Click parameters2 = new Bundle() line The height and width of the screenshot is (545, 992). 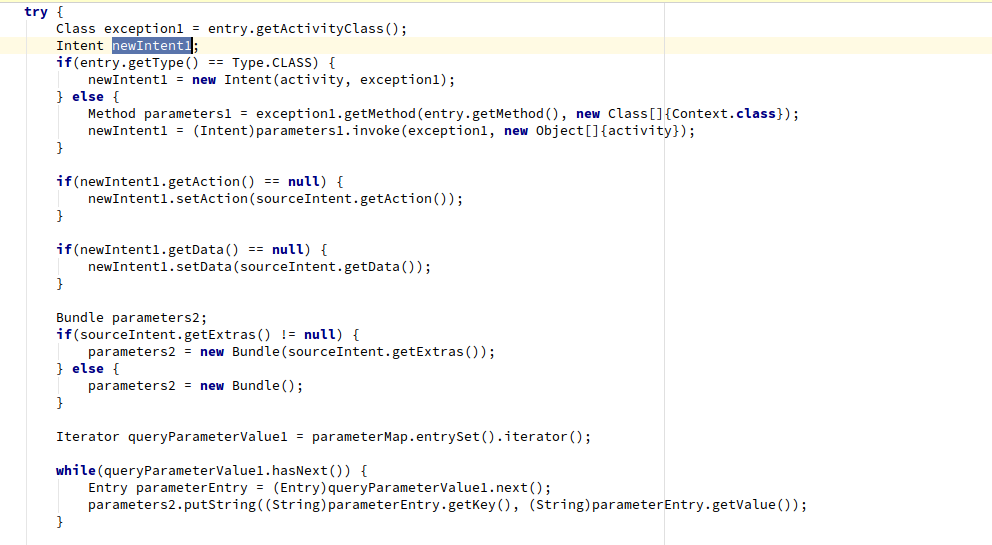[195, 386]
